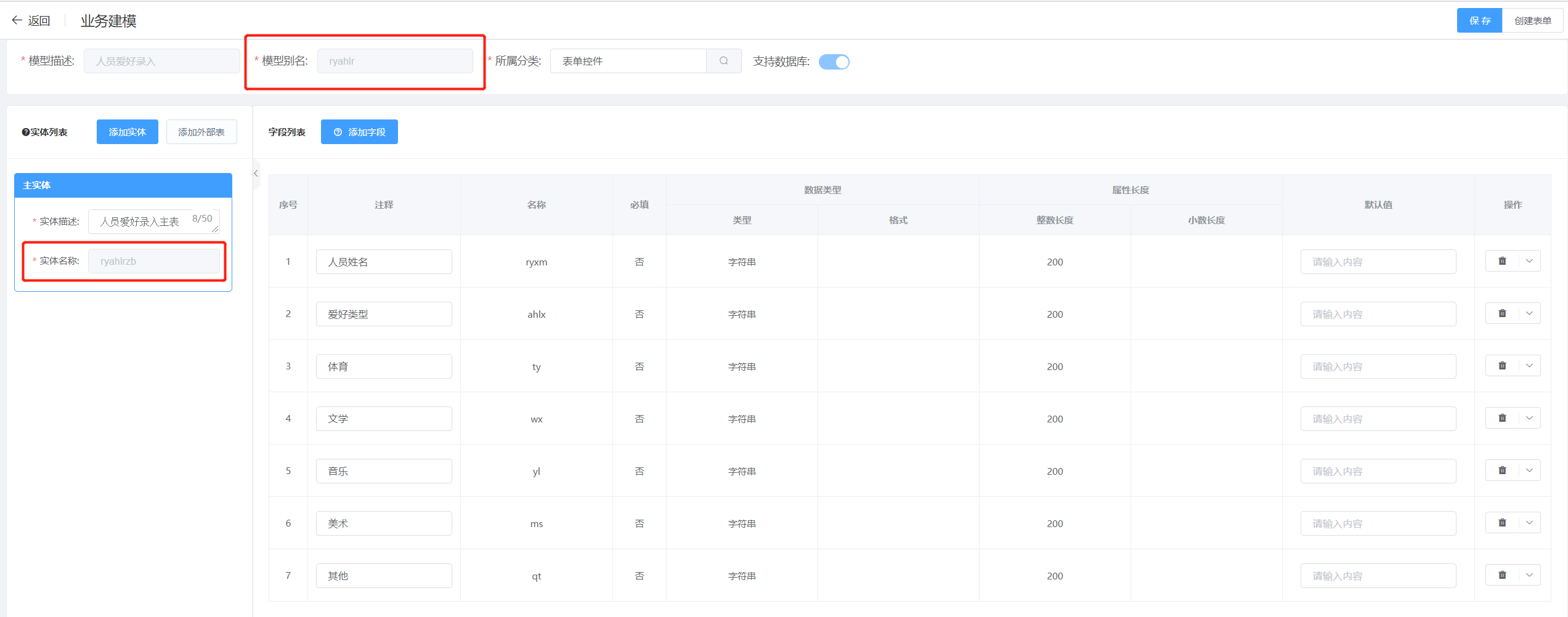The width and height of the screenshot is (1568, 617).
Task: Expand the action dropdown for 人员姓名 row
Action: pyautogui.click(x=1529, y=261)
